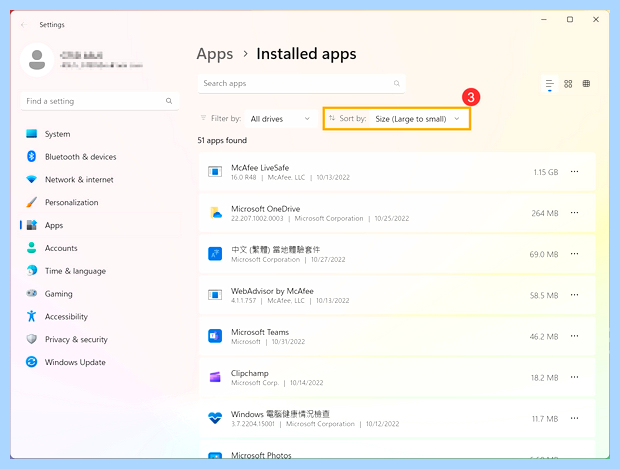Click the Search apps magnifier icon
The height and width of the screenshot is (469, 620).
(x=397, y=83)
